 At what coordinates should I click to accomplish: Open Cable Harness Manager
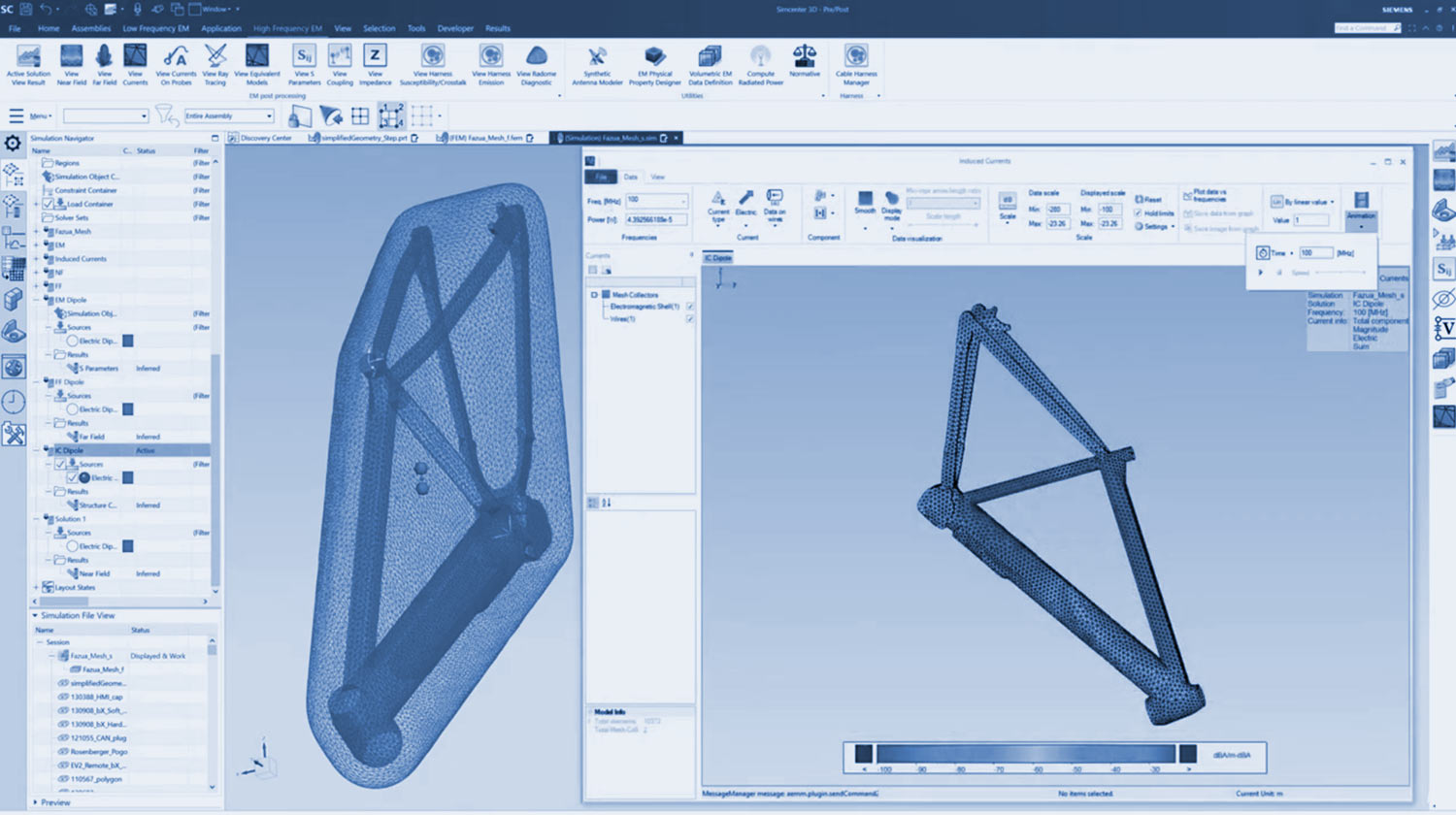coord(856,64)
